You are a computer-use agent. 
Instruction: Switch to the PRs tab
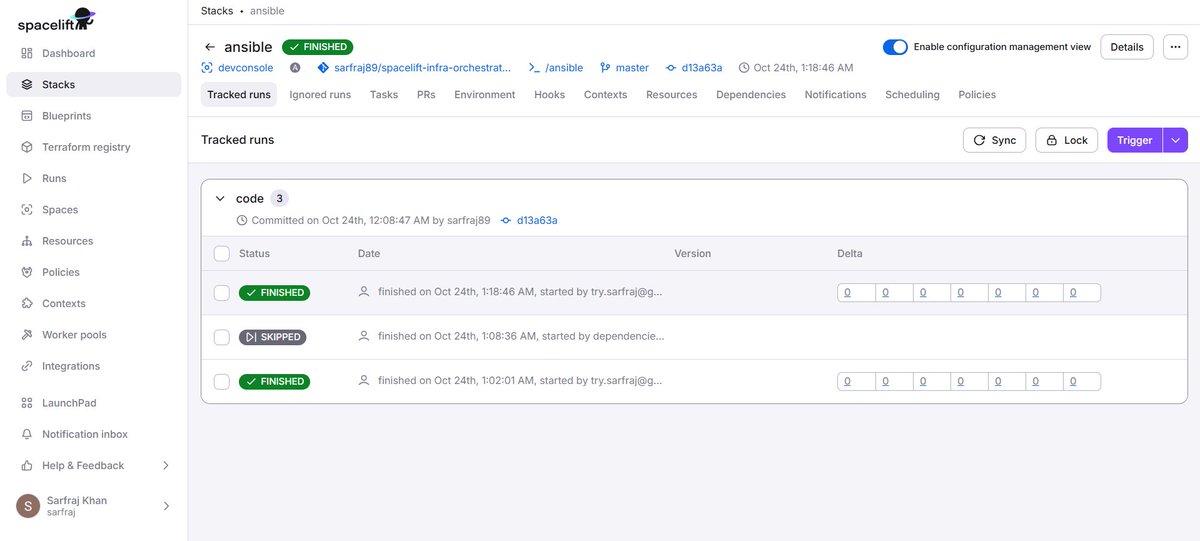click(x=426, y=95)
